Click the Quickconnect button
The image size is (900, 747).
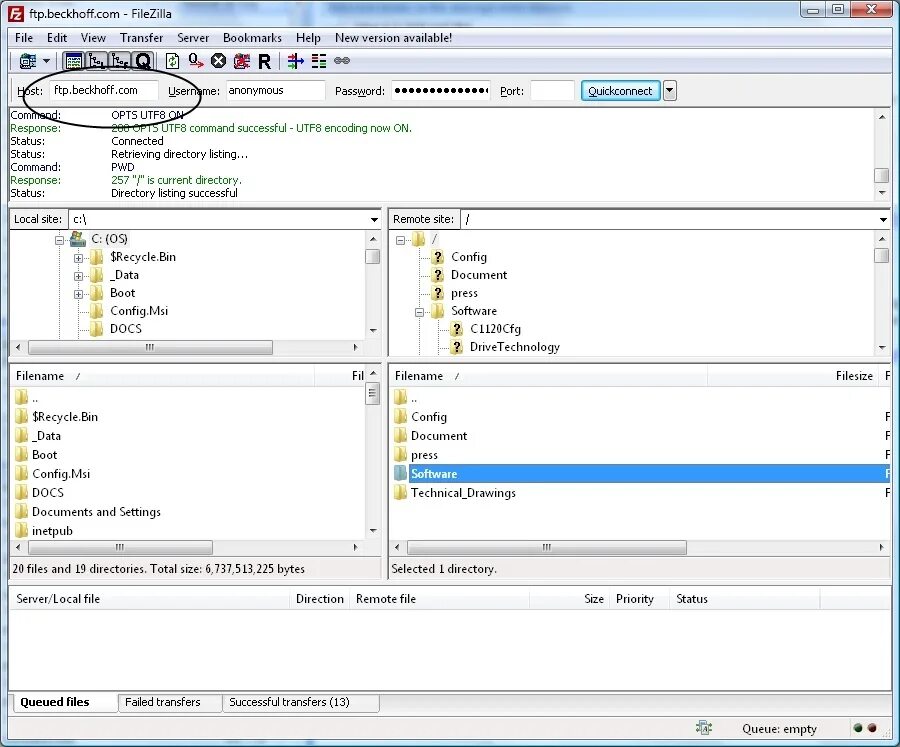point(620,91)
